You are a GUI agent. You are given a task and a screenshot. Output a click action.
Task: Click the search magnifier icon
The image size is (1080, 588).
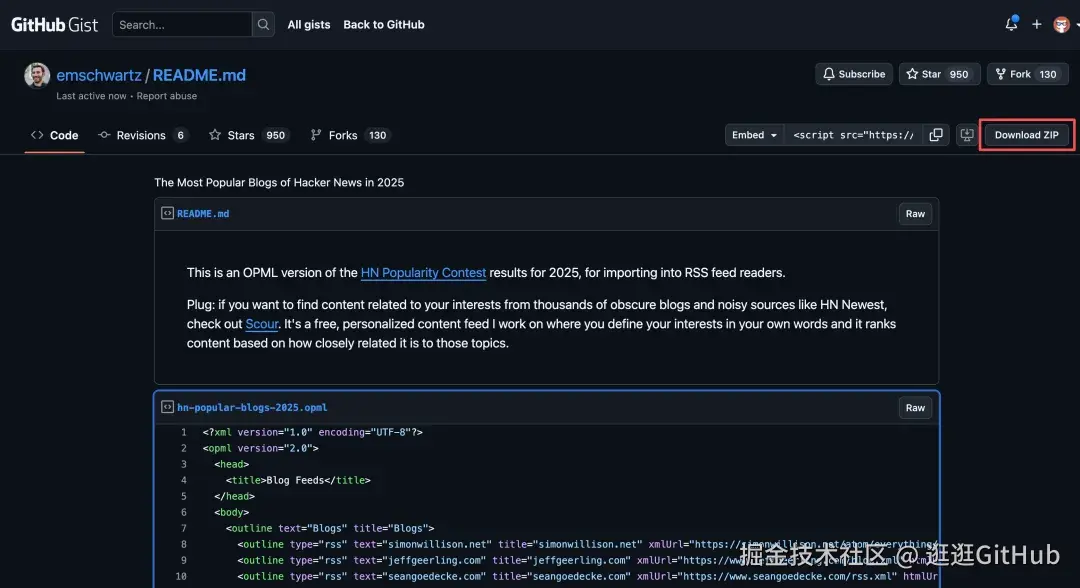(x=263, y=24)
